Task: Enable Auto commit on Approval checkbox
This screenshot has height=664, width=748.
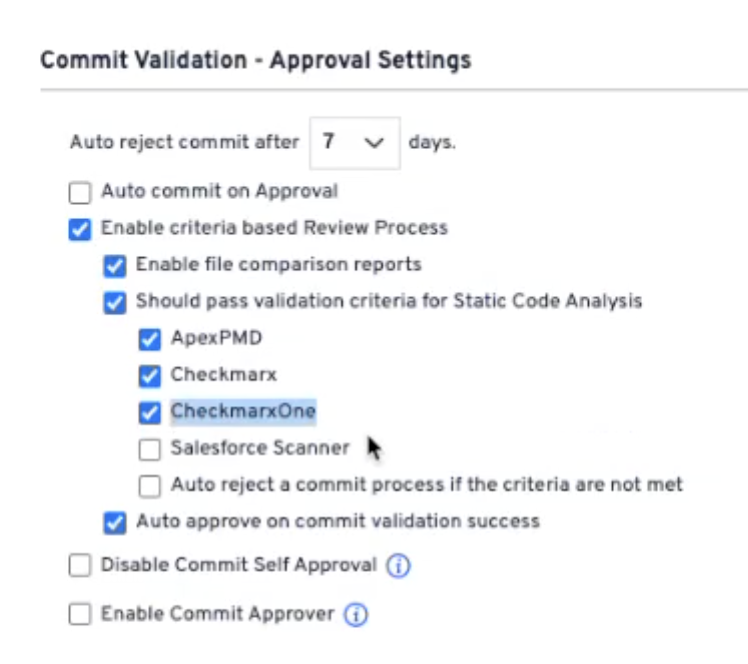Action: [x=80, y=192]
